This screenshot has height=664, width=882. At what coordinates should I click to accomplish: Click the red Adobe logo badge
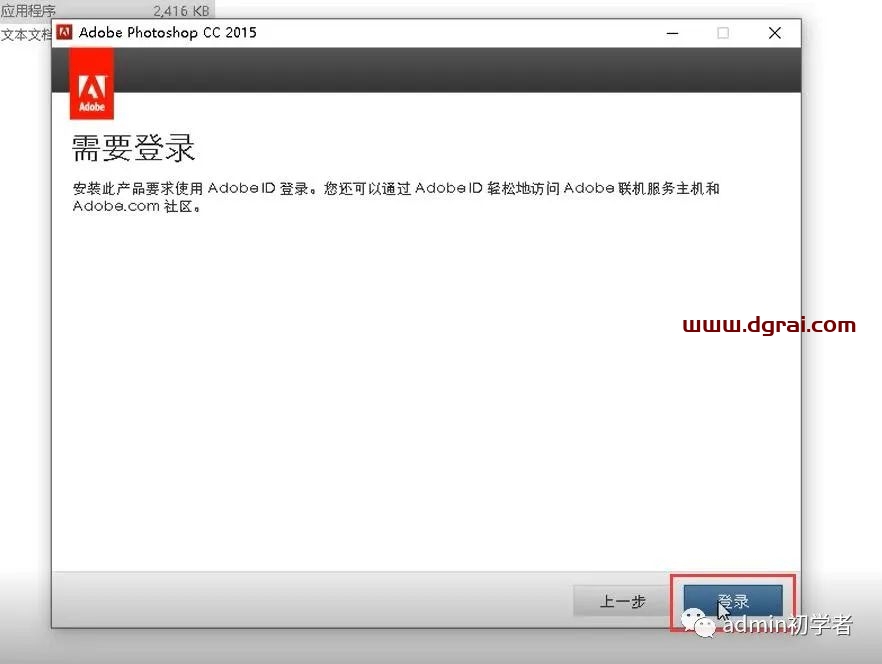[x=92, y=84]
